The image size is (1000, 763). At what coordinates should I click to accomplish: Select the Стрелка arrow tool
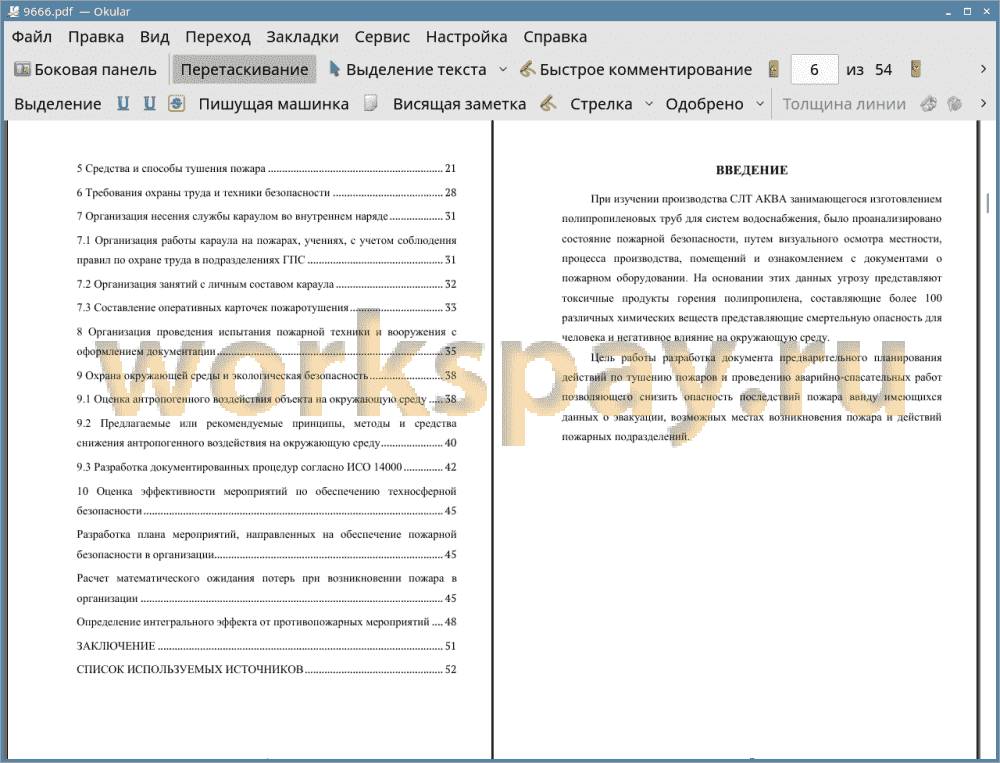[x=601, y=104]
